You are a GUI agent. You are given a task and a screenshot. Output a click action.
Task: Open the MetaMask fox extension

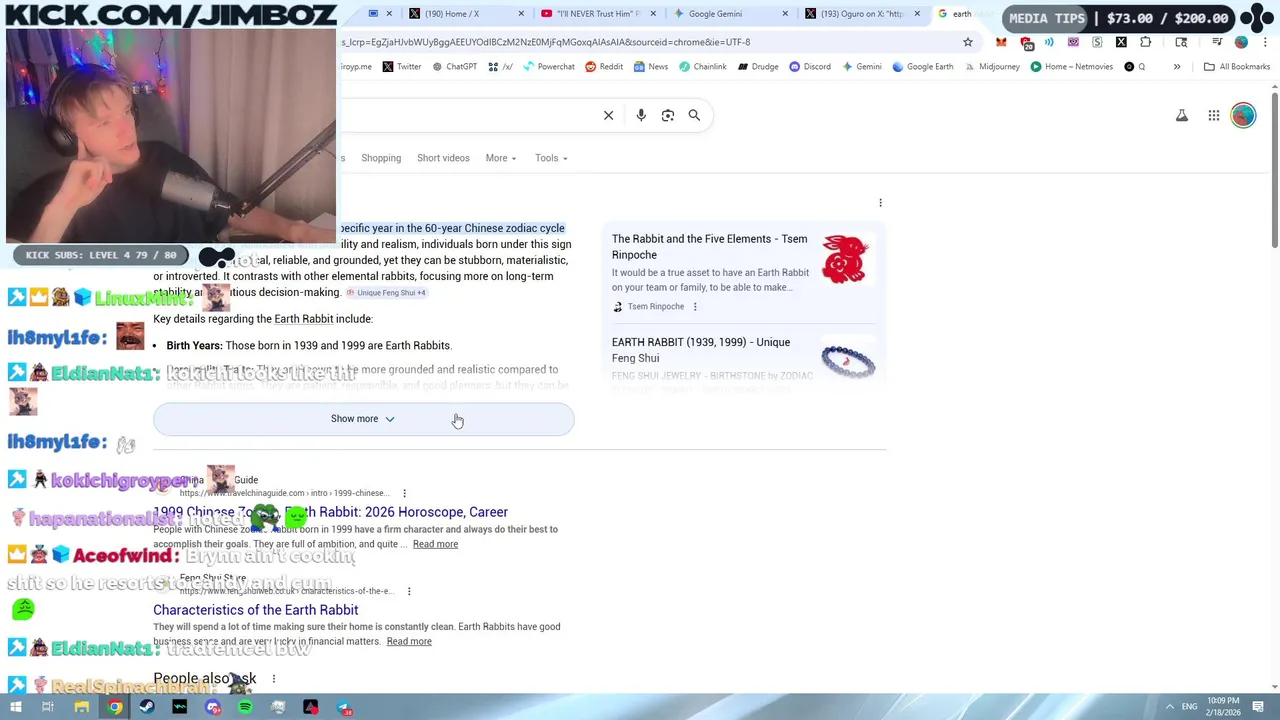click(x=1001, y=42)
